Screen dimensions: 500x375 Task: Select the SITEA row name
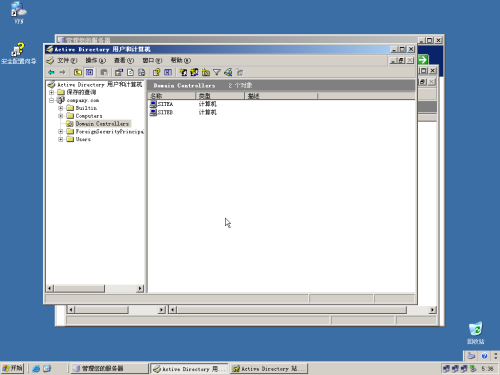pyautogui.click(x=165, y=104)
